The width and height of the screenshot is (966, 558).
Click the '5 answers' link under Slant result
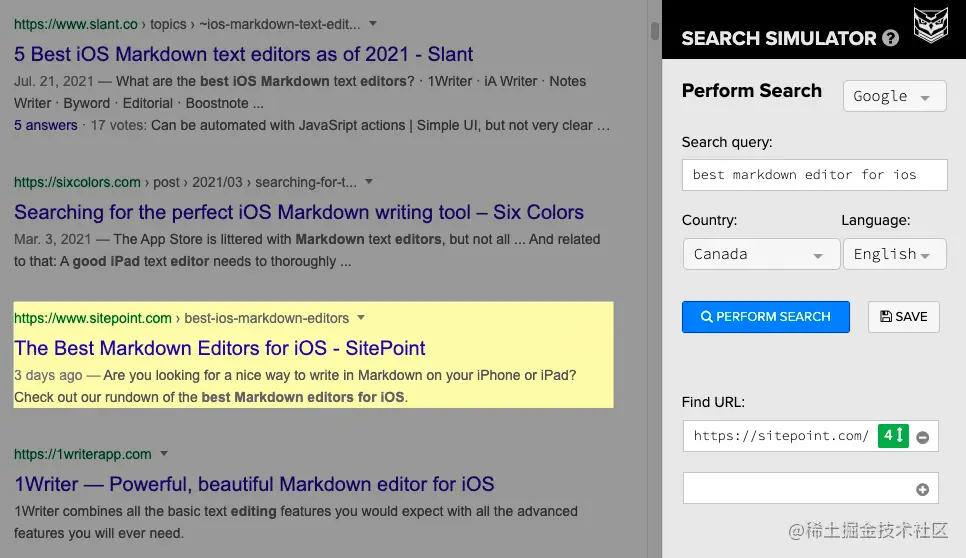point(46,126)
